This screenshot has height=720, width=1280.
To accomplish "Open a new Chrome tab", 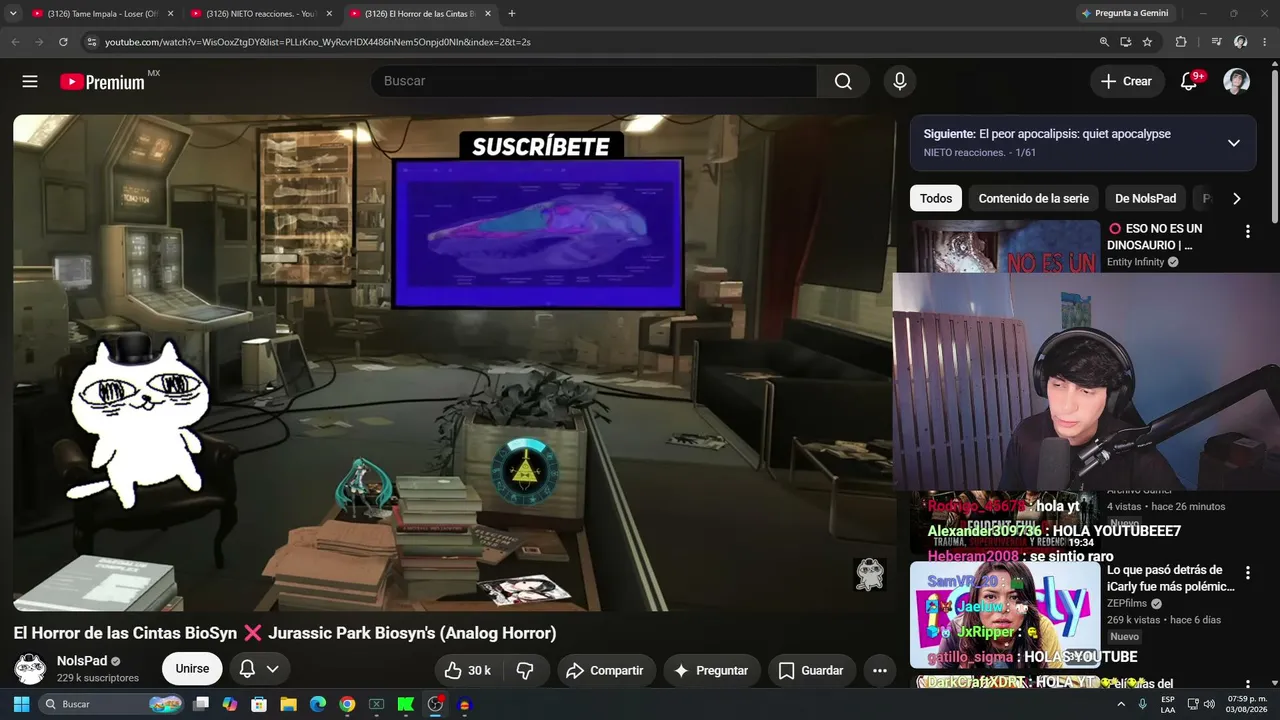I will tap(512, 14).
